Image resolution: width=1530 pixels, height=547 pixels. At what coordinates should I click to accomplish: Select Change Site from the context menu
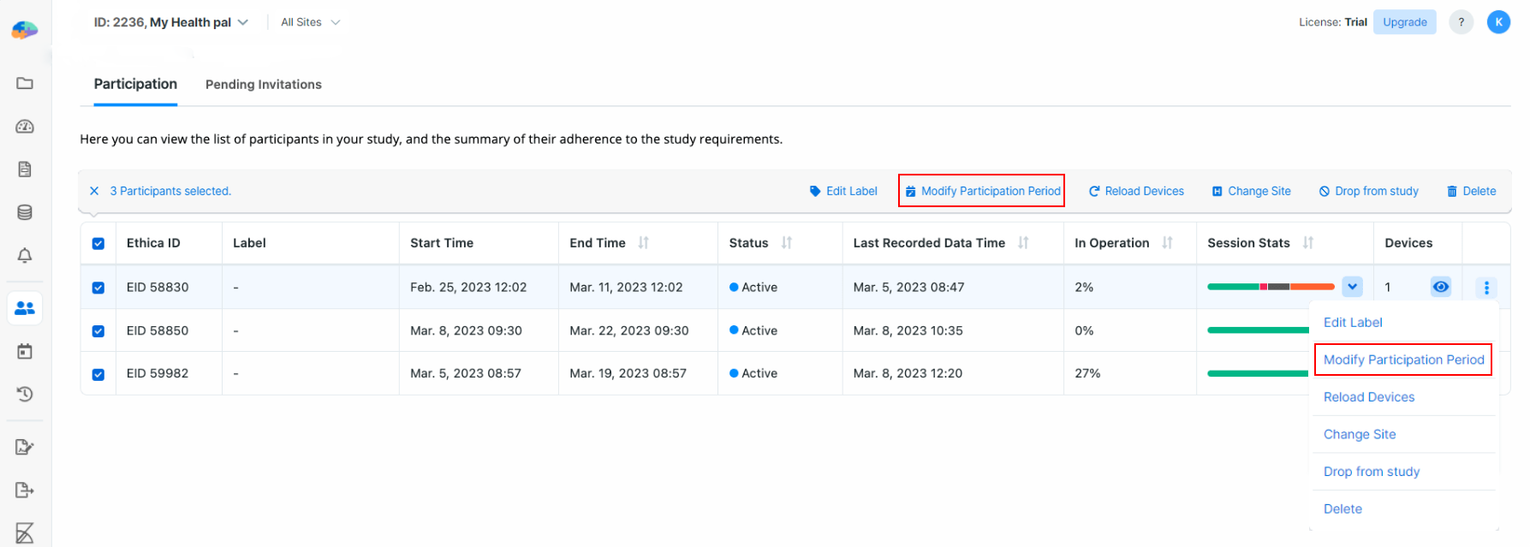1359,434
